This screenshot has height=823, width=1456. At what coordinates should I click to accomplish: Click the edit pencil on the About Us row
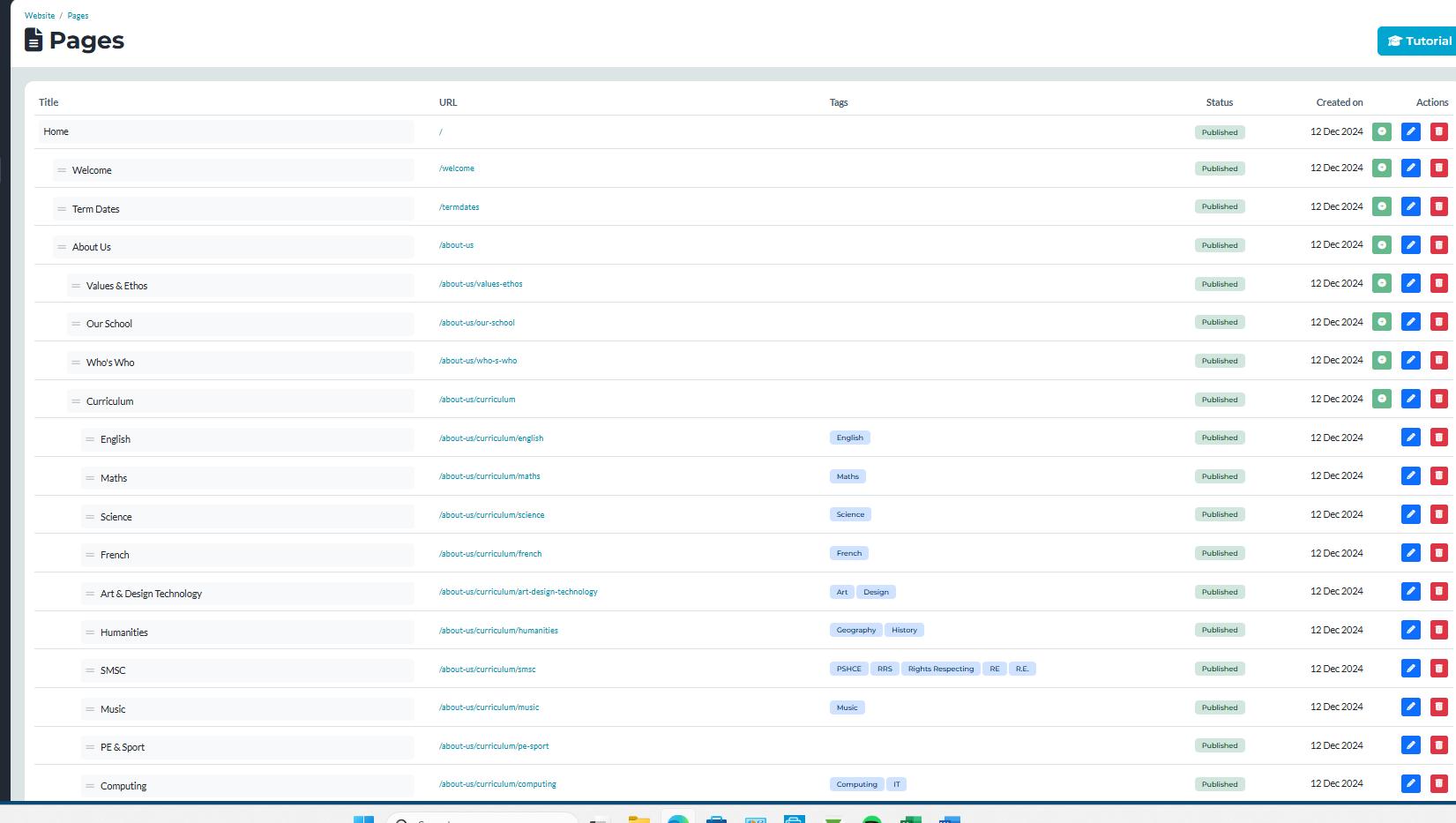pos(1411,245)
